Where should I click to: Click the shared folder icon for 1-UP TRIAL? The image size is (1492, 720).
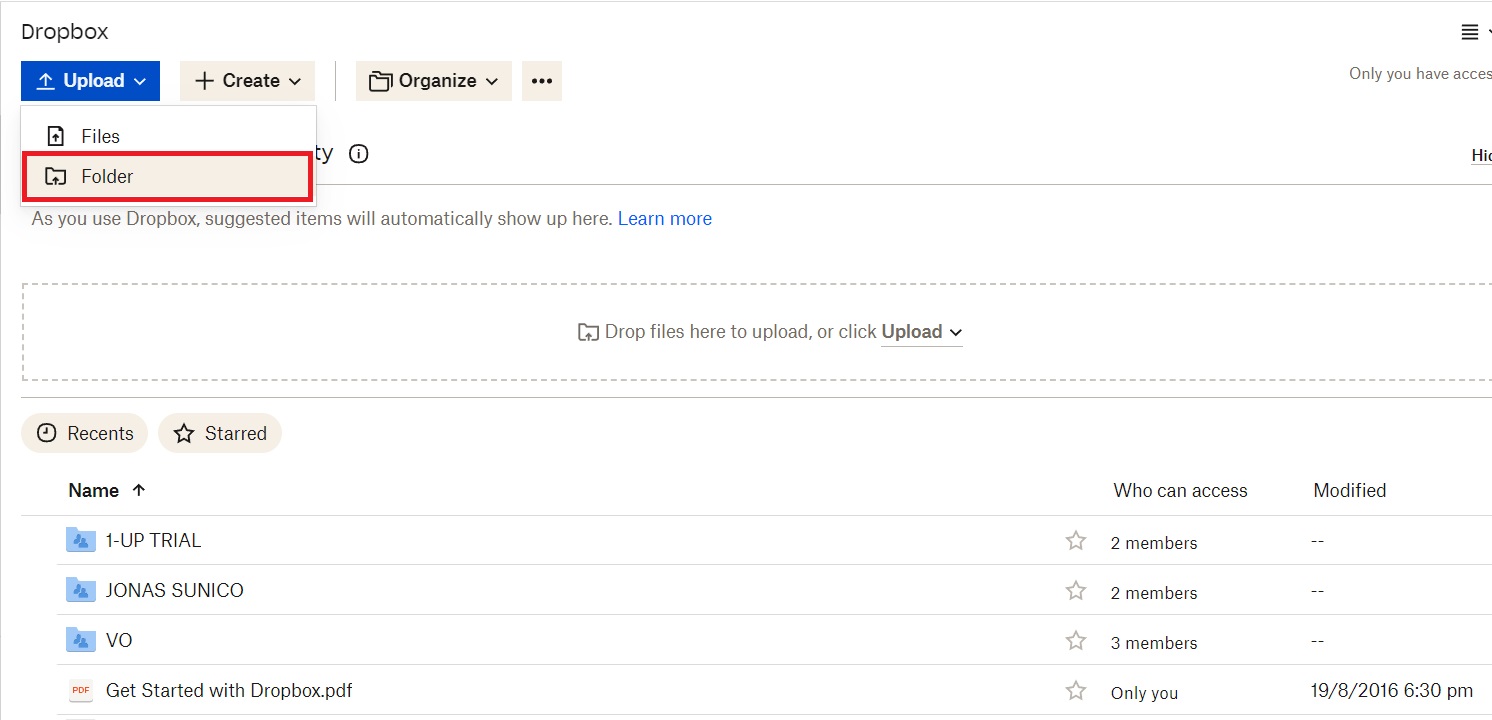click(x=80, y=540)
